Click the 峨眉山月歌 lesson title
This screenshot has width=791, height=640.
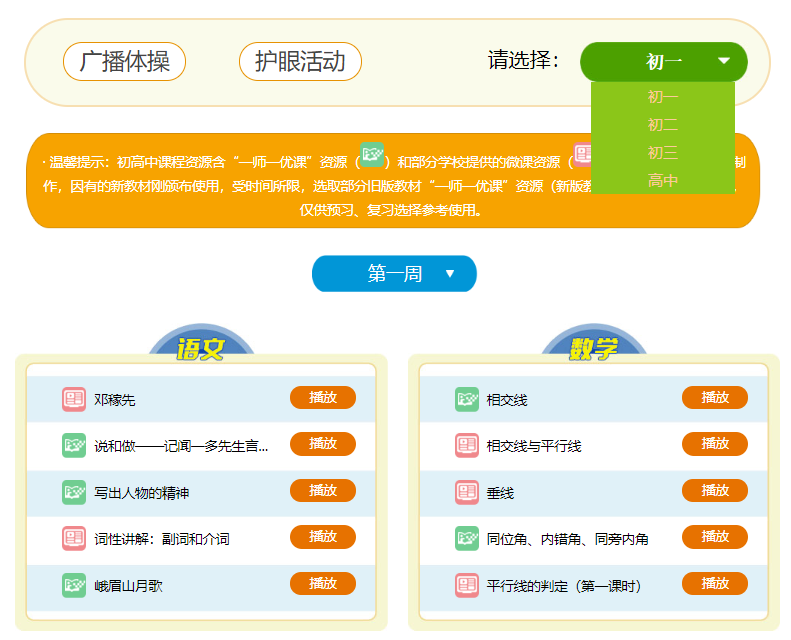coord(128,586)
